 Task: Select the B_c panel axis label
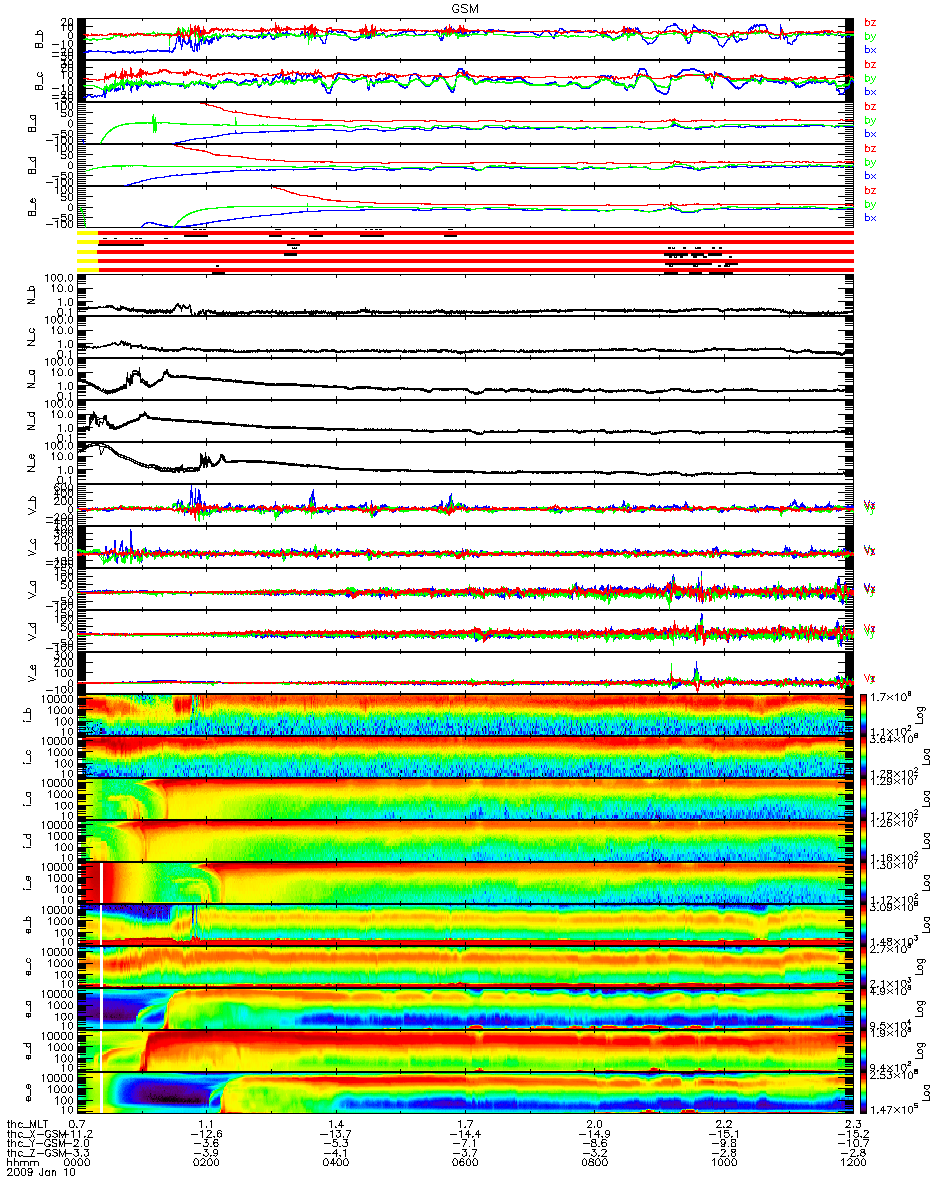click(x=40, y=80)
